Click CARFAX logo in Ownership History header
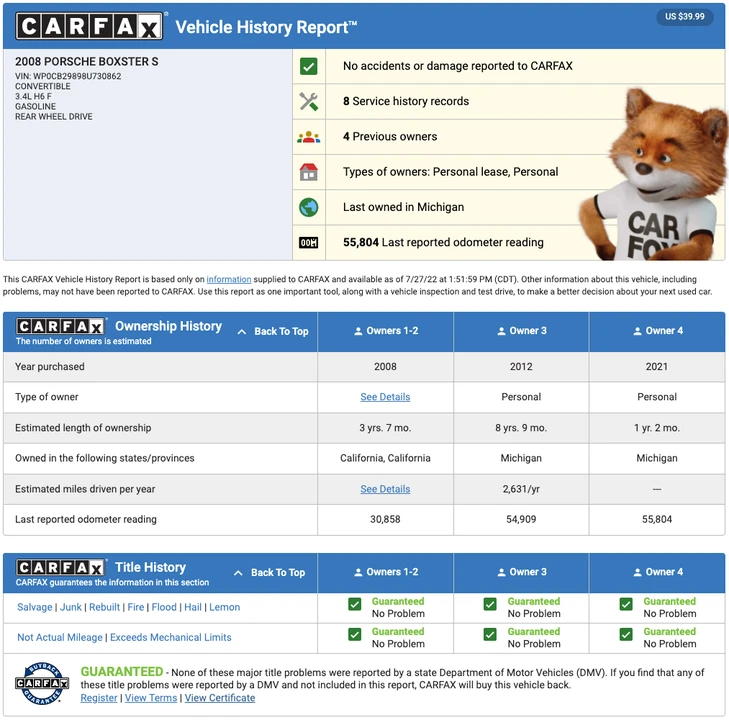Image resolution: width=729 pixels, height=720 pixels. 60,326
